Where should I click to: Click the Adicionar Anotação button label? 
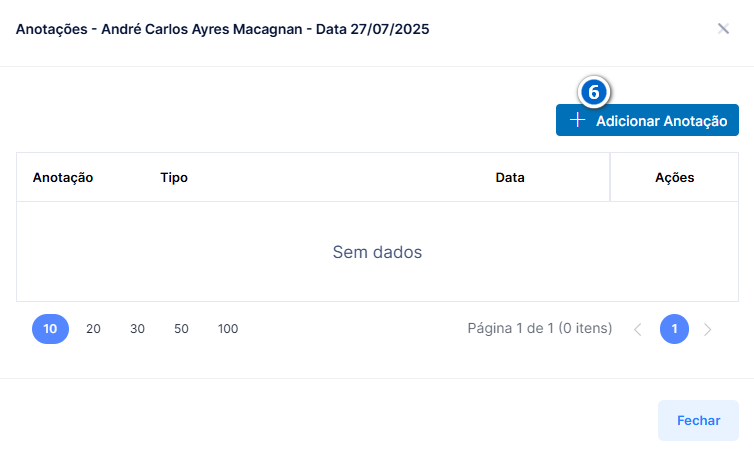pyautogui.click(x=661, y=121)
